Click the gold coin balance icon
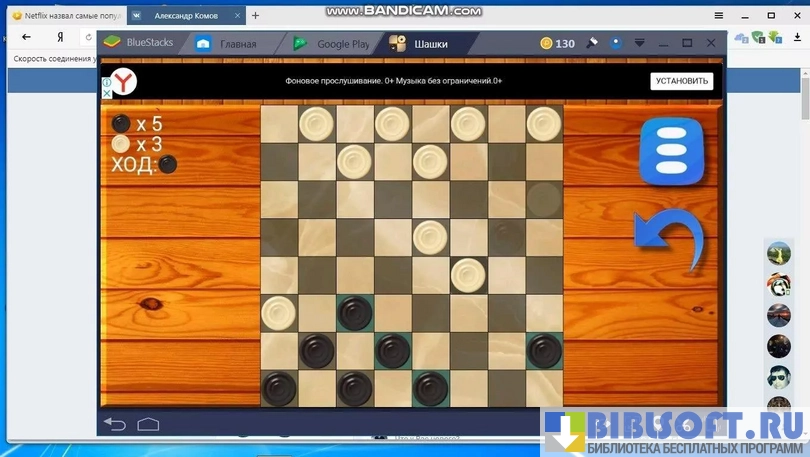The height and width of the screenshot is (457, 810). pos(546,43)
